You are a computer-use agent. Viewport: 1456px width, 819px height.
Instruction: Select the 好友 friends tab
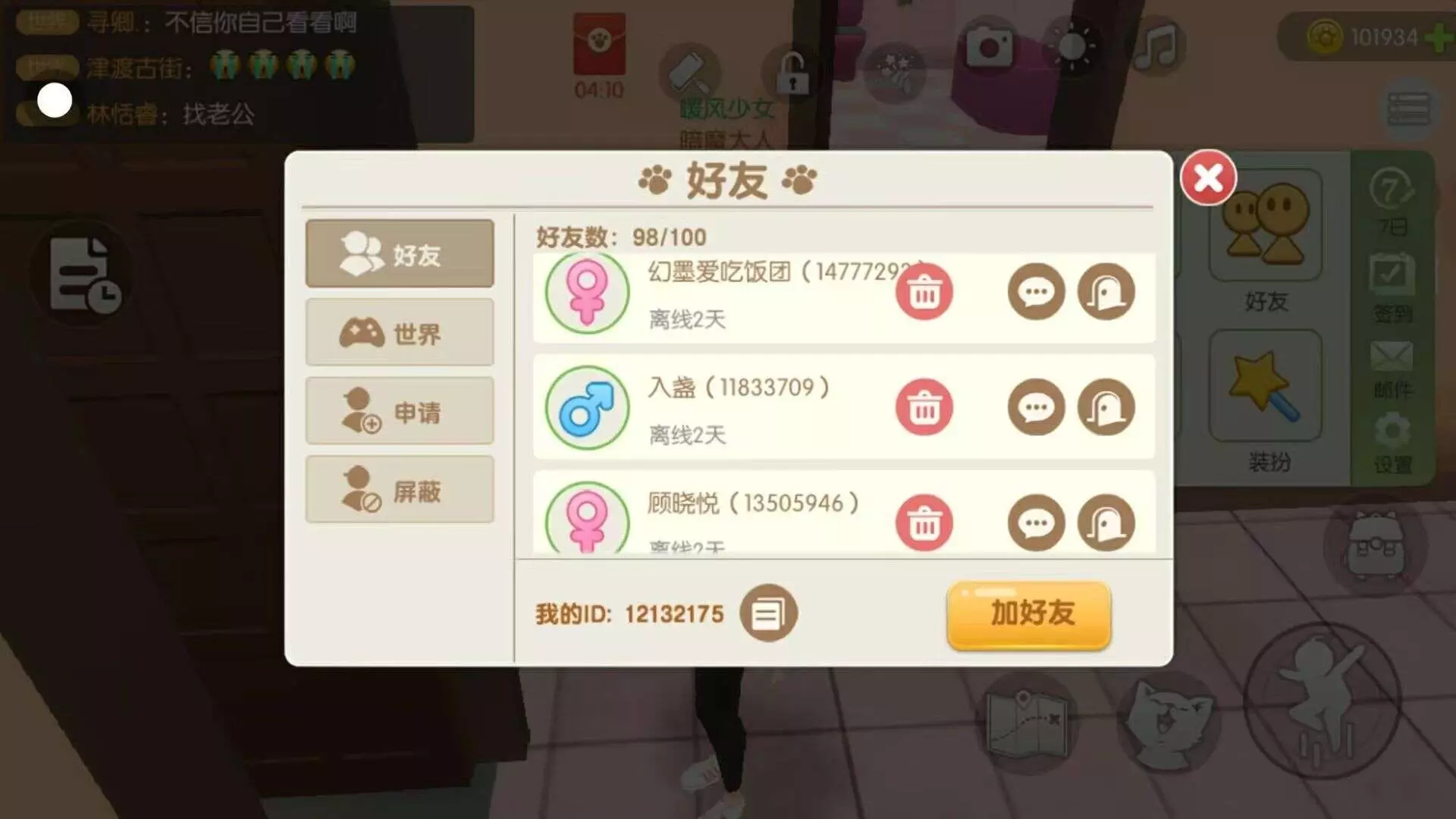pos(400,253)
